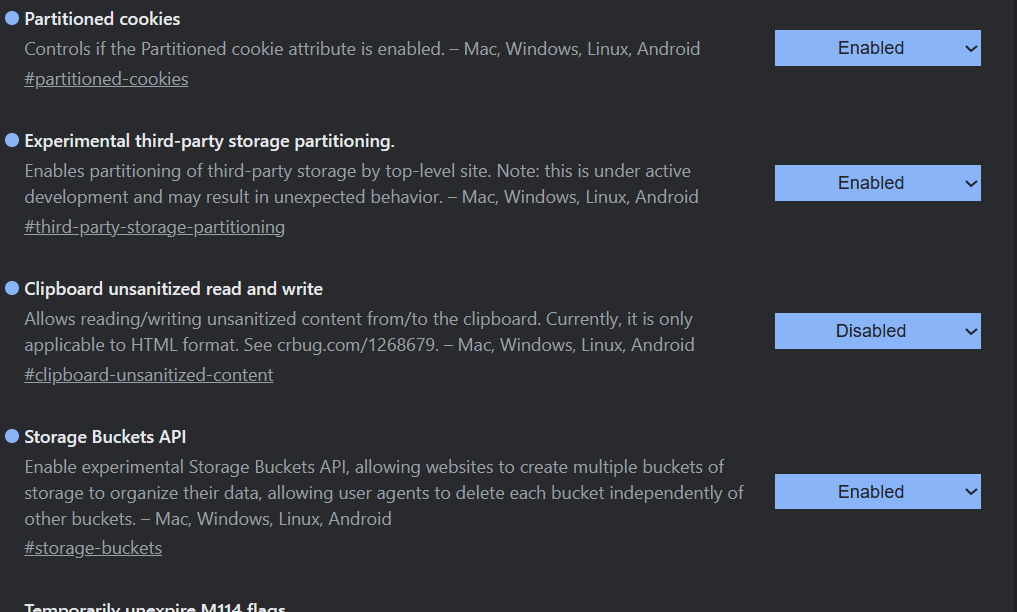Open the Clipboard unsanitized Disabled dropdown
The height and width of the screenshot is (612, 1017).
877,331
